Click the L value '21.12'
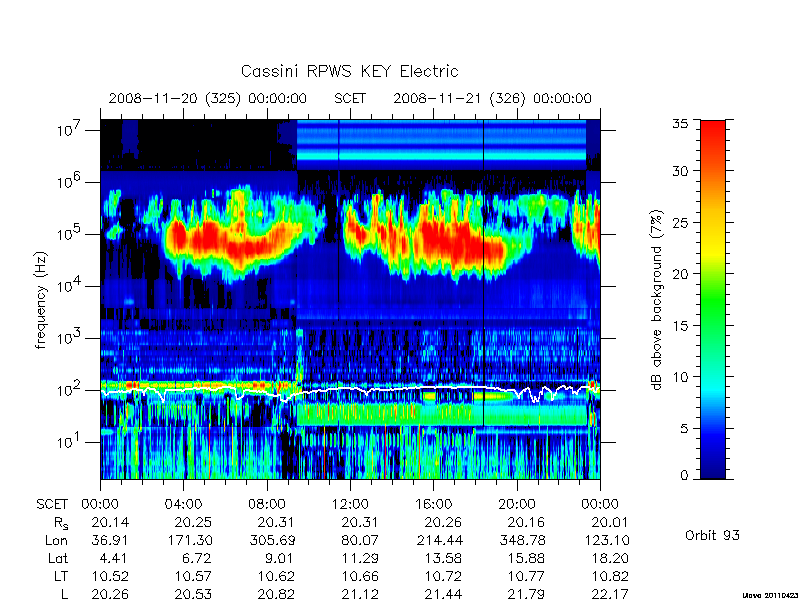 pos(360,594)
